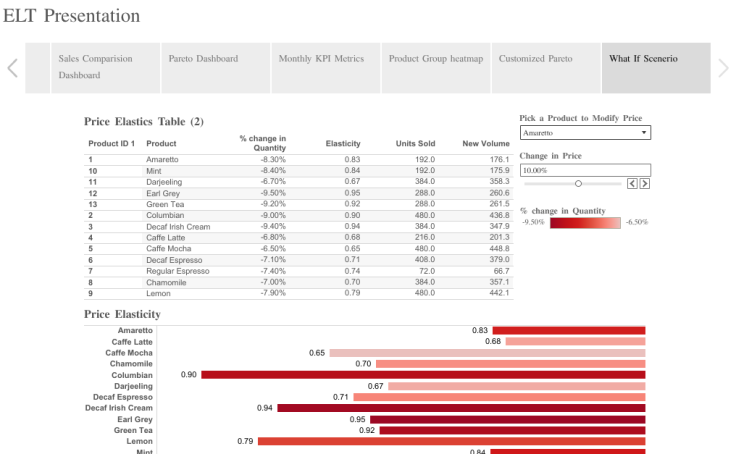Increase price change with right stepper arrow
The image size is (736, 454).
[x=645, y=183]
